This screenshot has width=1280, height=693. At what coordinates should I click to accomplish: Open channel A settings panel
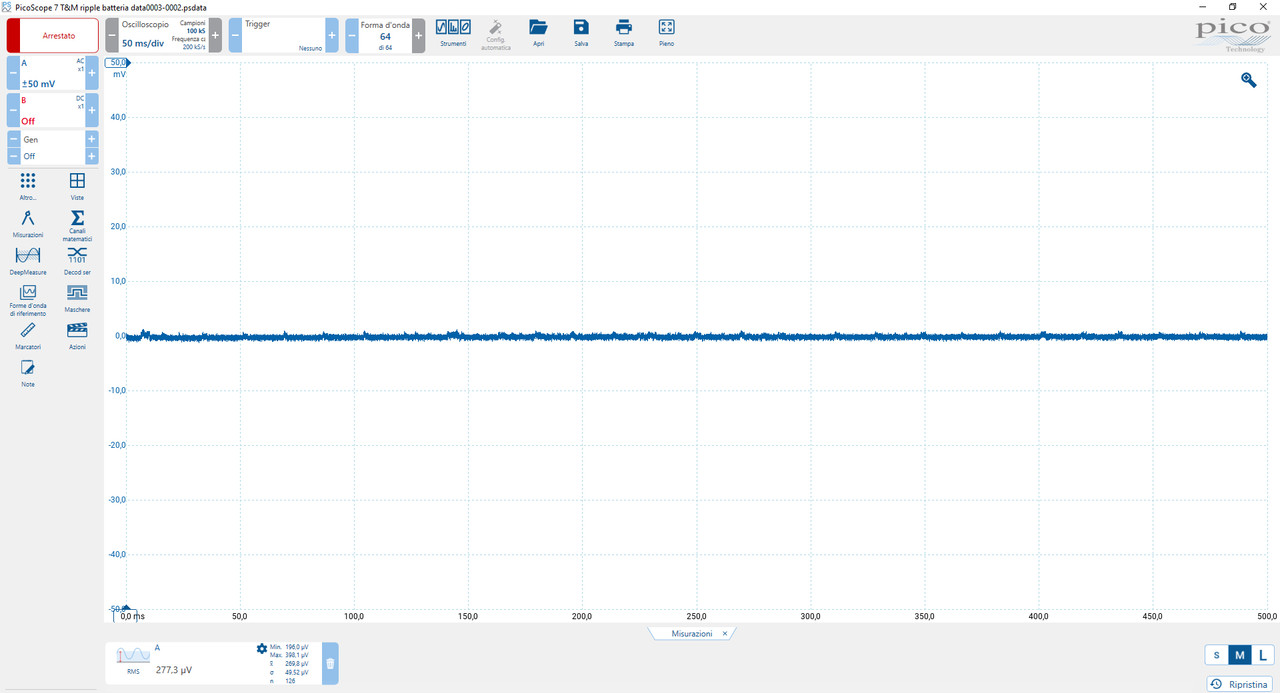pos(52,73)
